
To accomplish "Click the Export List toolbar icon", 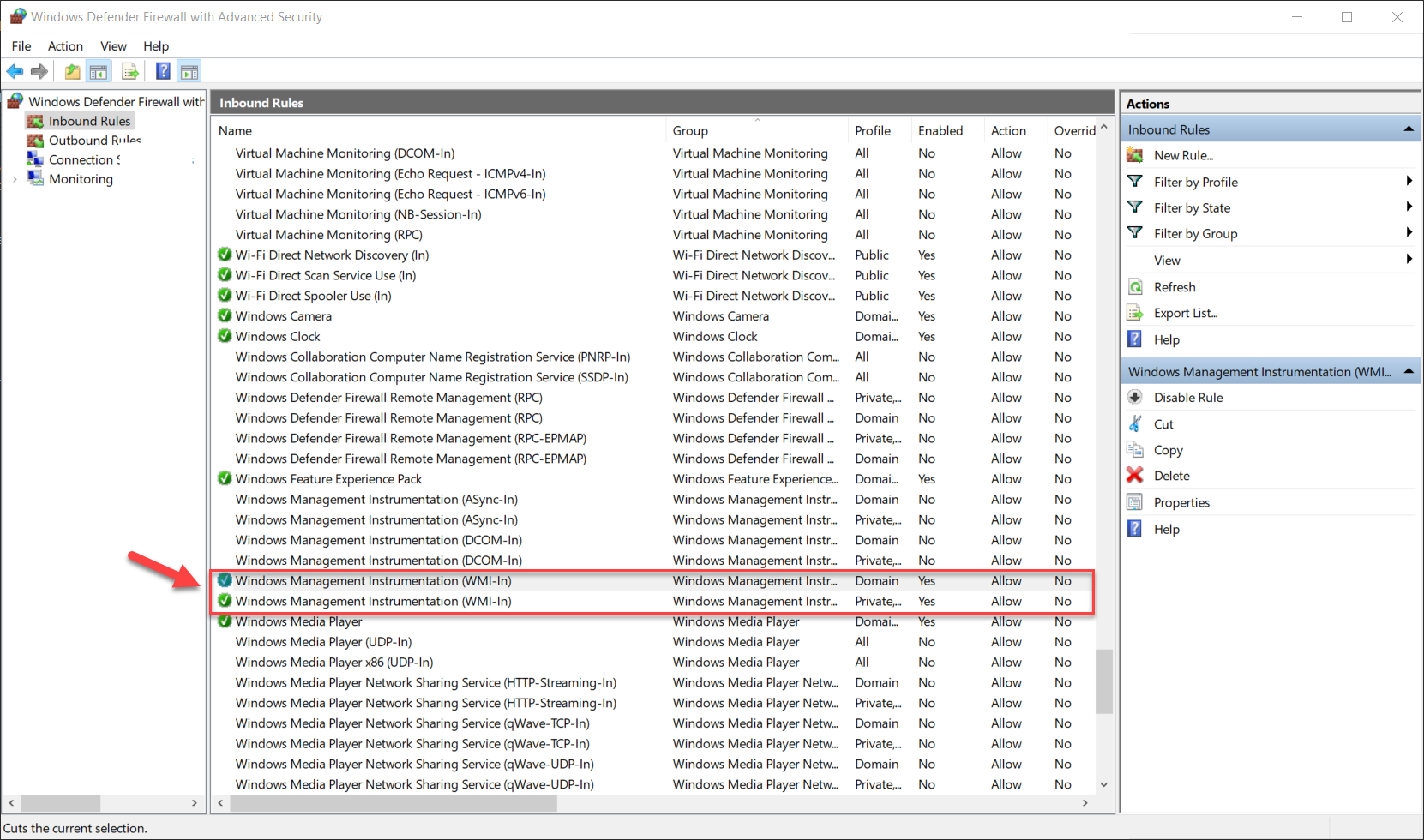I will coord(129,71).
